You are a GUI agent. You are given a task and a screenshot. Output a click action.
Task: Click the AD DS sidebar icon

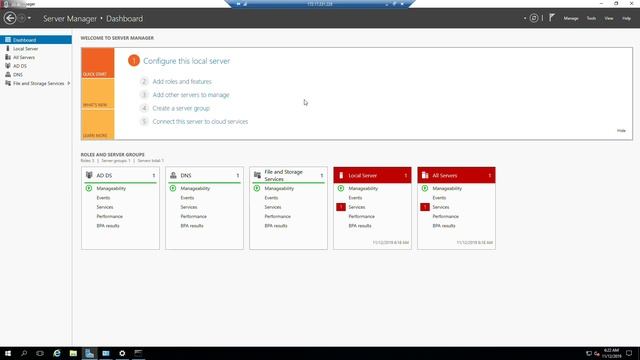[8, 66]
